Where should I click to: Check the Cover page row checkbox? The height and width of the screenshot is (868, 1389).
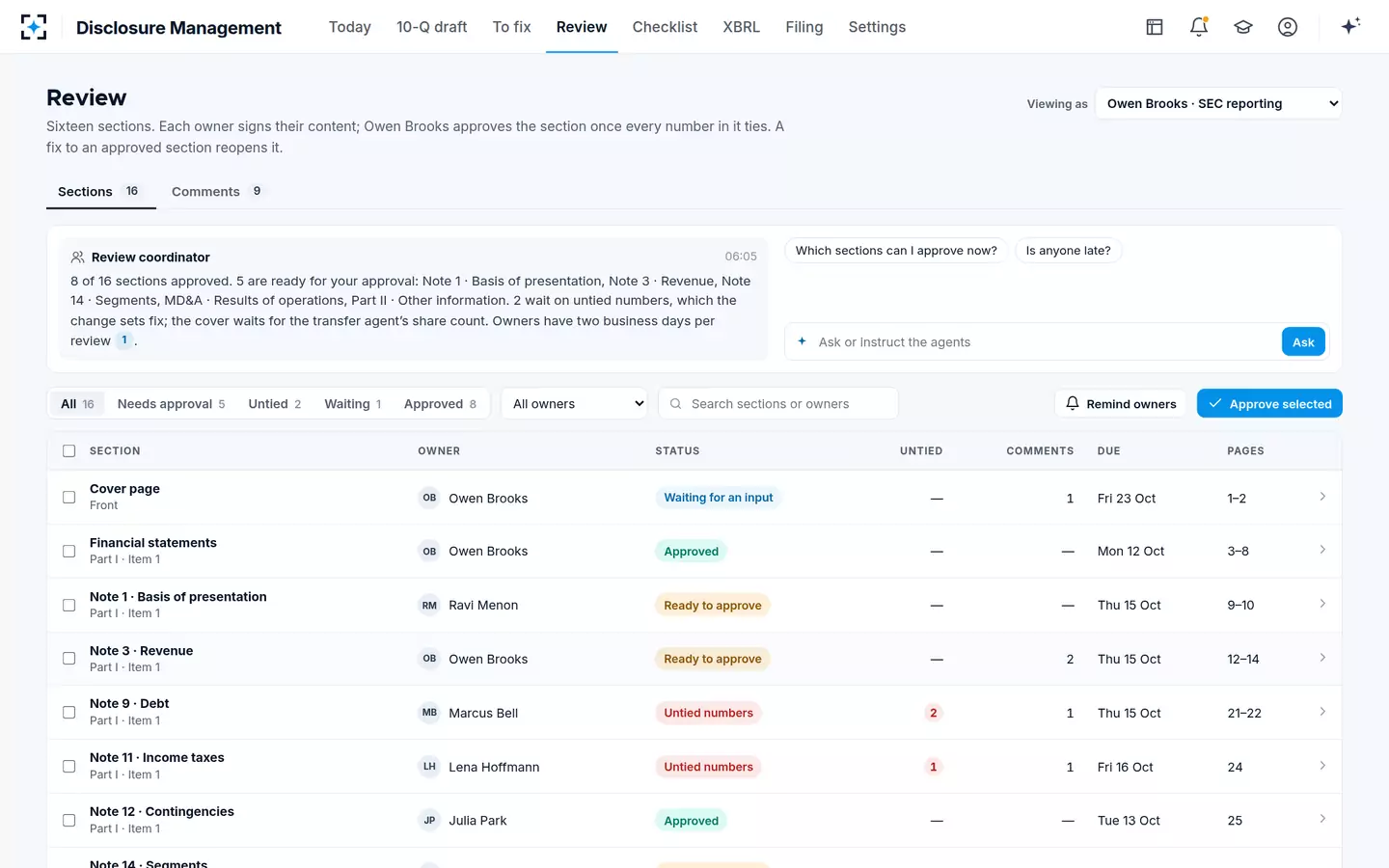pos(68,498)
